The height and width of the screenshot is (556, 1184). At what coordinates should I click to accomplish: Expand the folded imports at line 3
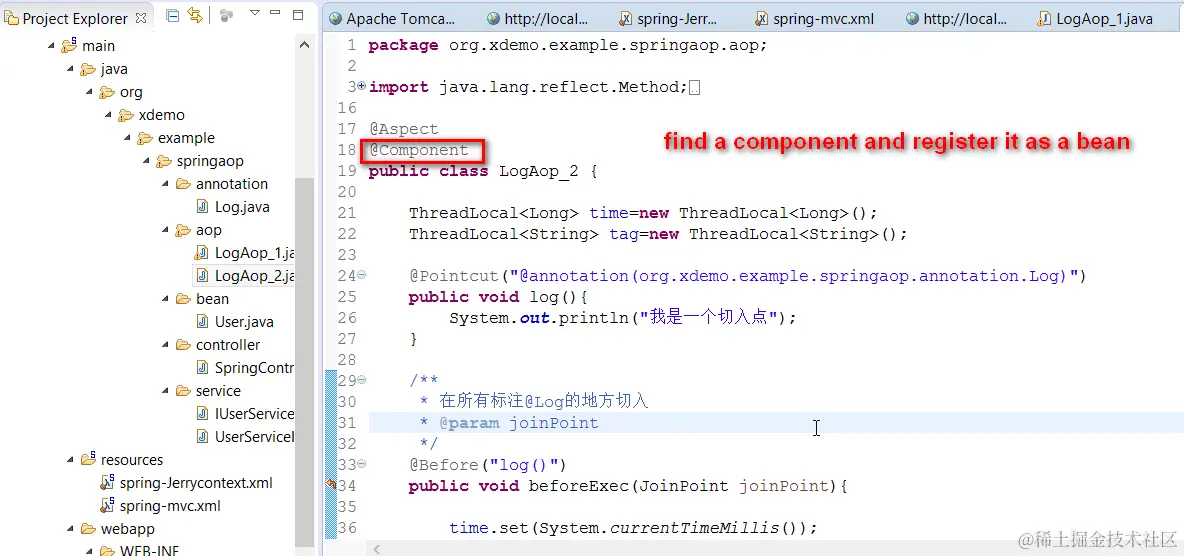pos(362,86)
